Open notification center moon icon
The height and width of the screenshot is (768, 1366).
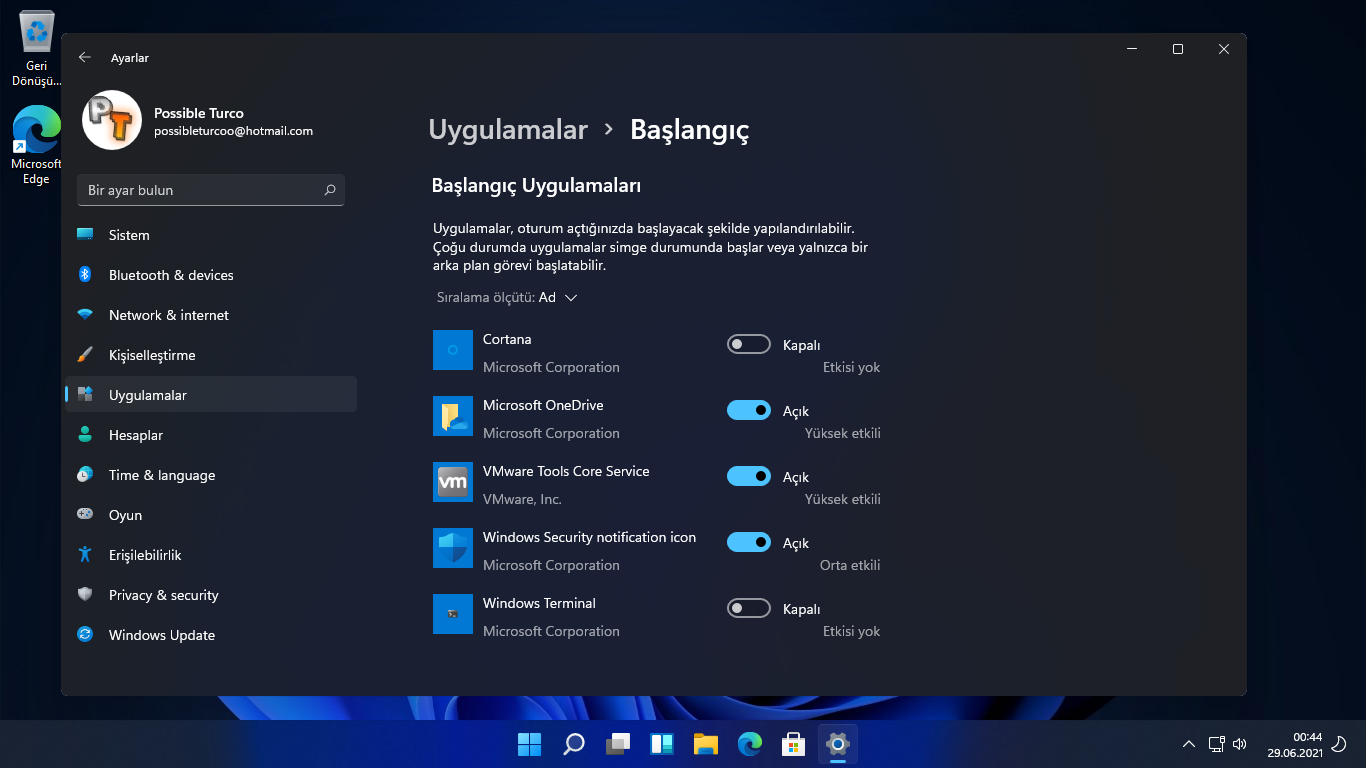tap(1339, 744)
